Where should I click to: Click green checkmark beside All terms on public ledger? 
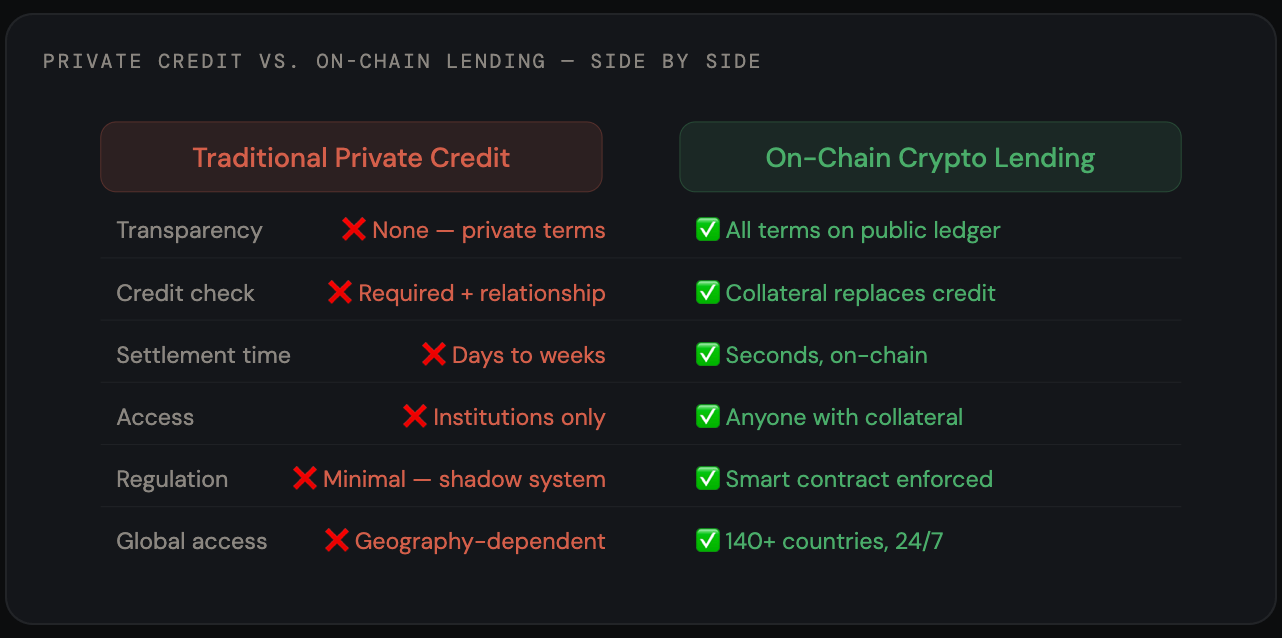(708, 230)
